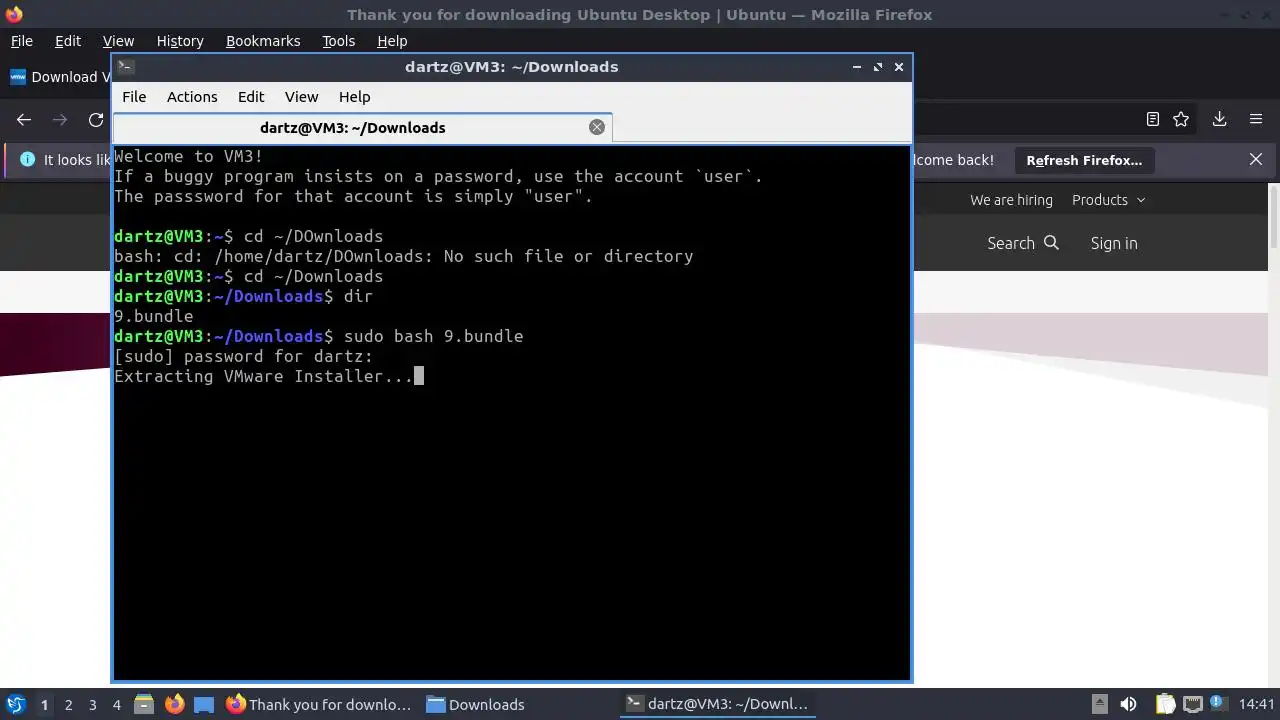Screen dimensions: 1280x720
Task: Select the dartz@VM3 terminal tab
Action: (x=352, y=127)
